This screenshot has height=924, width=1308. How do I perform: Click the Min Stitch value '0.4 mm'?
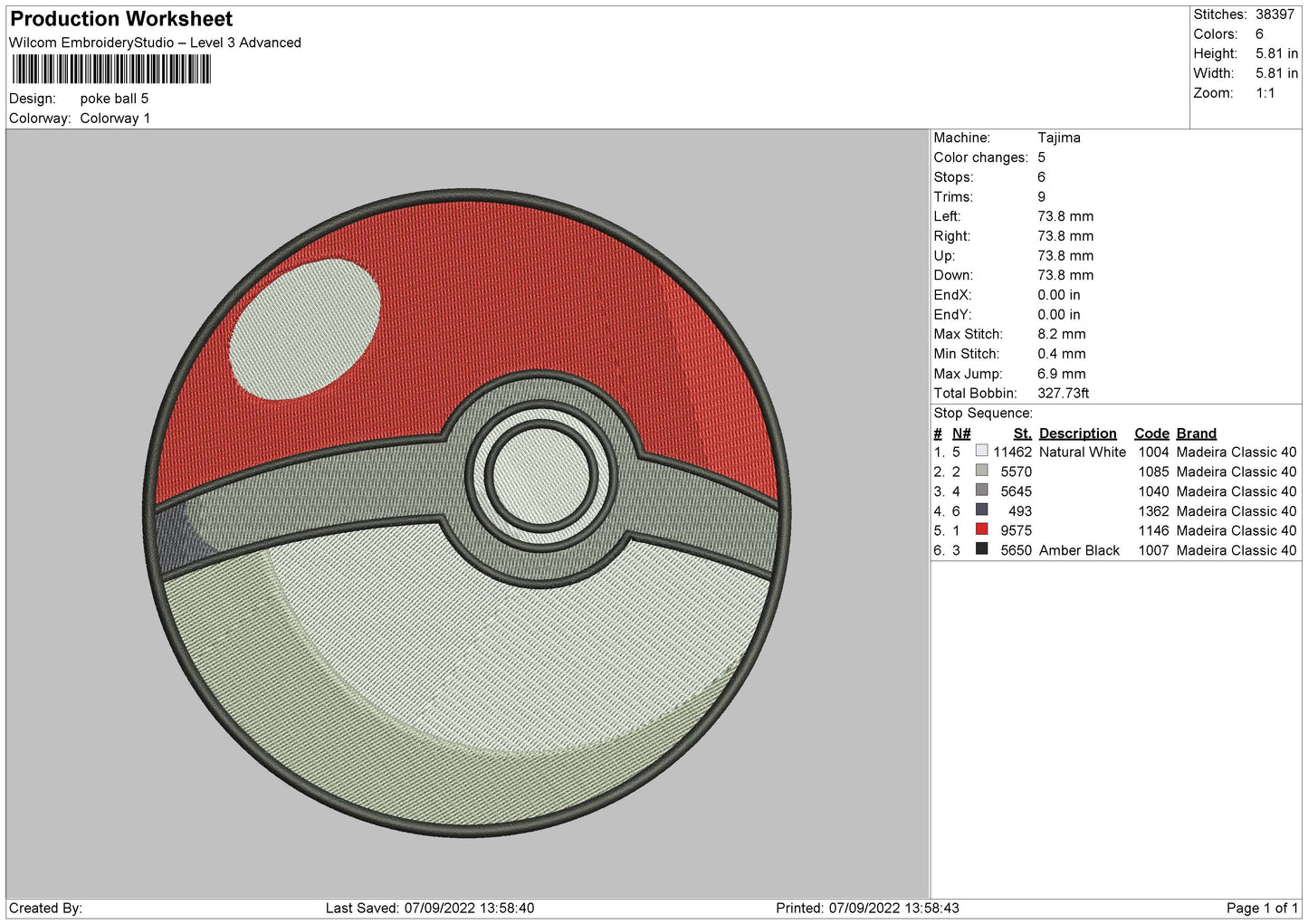click(x=1062, y=354)
